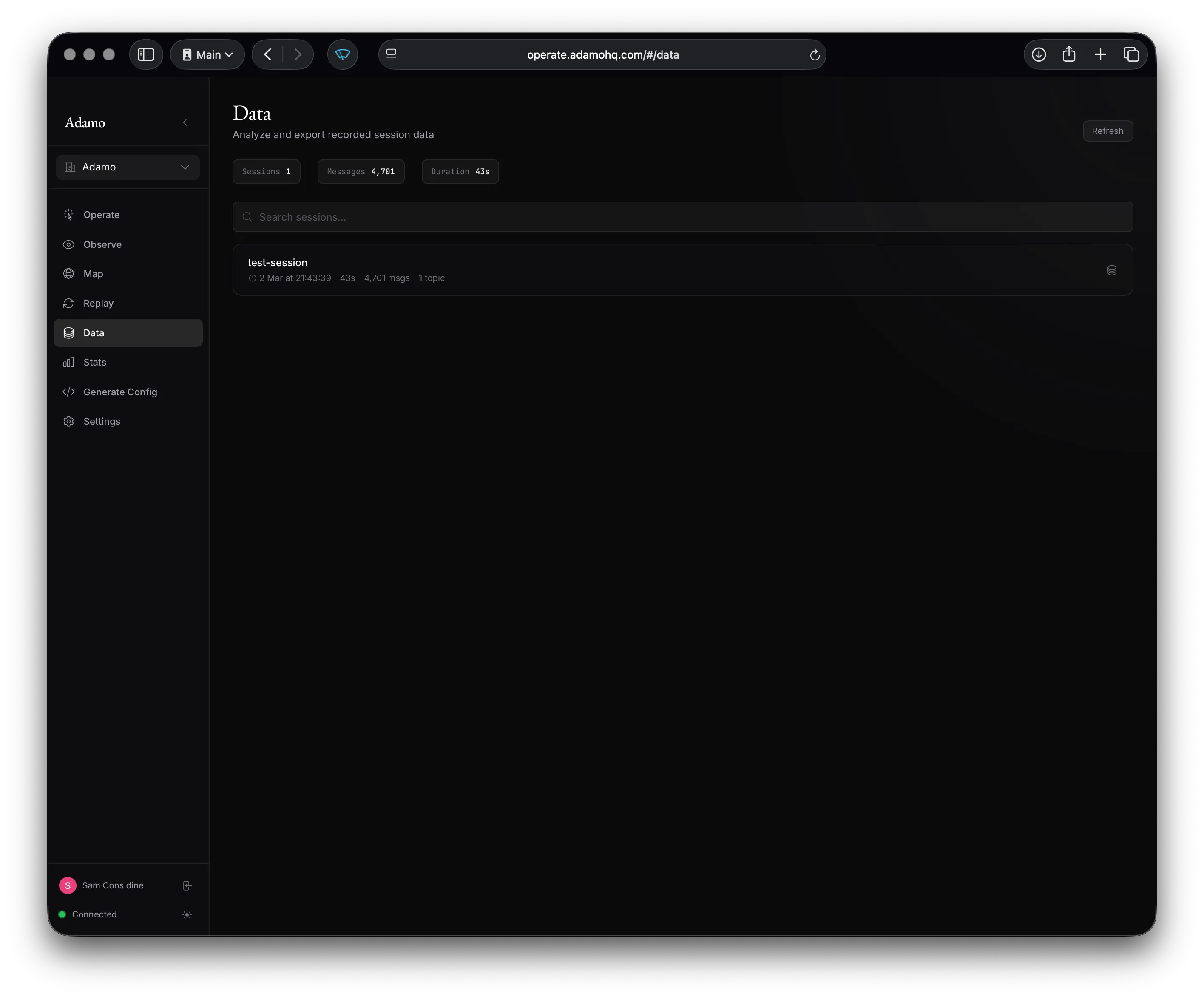Viewport: 1204px width, 999px height.
Task: Open the Adamo organization selector
Action: pyautogui.click(x=128, y=167)
